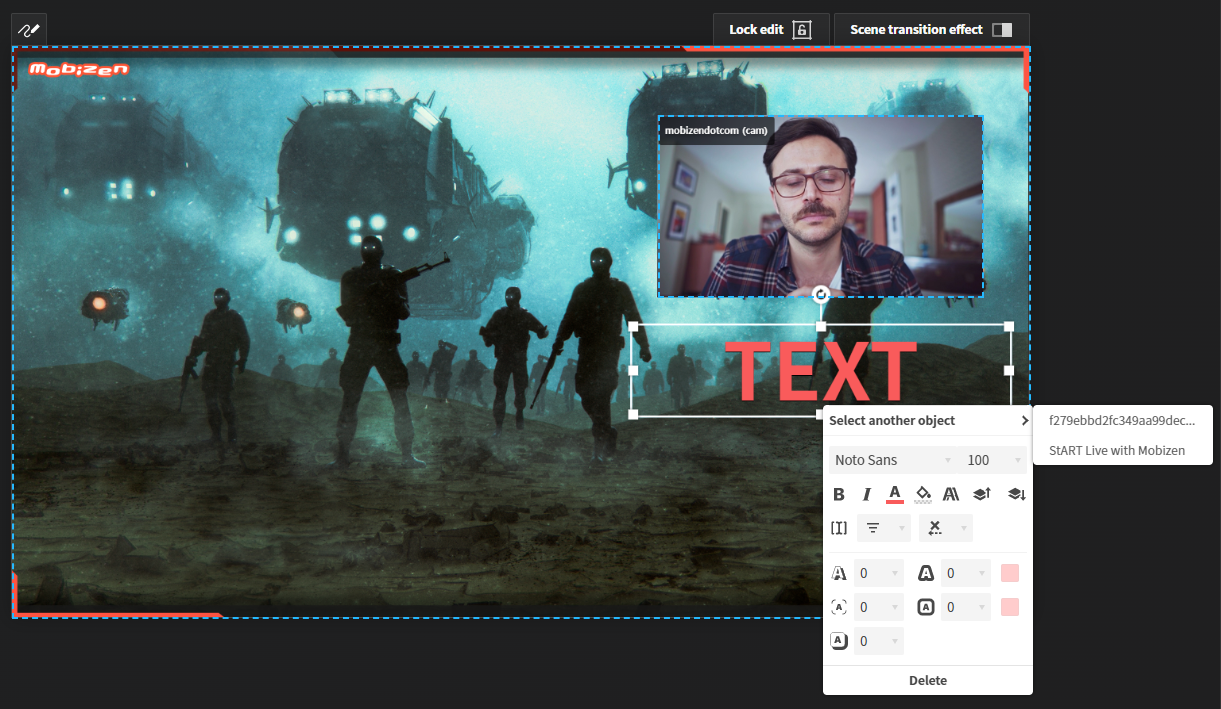Open the dashed border value dropdown
Image resolution: width=1221 pixels, height=709 pixels.
click(879, 607)
